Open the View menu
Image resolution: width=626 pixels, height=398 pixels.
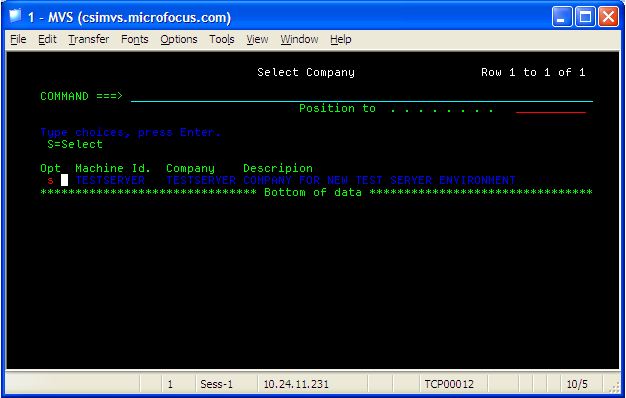click(x=257, y=40)
